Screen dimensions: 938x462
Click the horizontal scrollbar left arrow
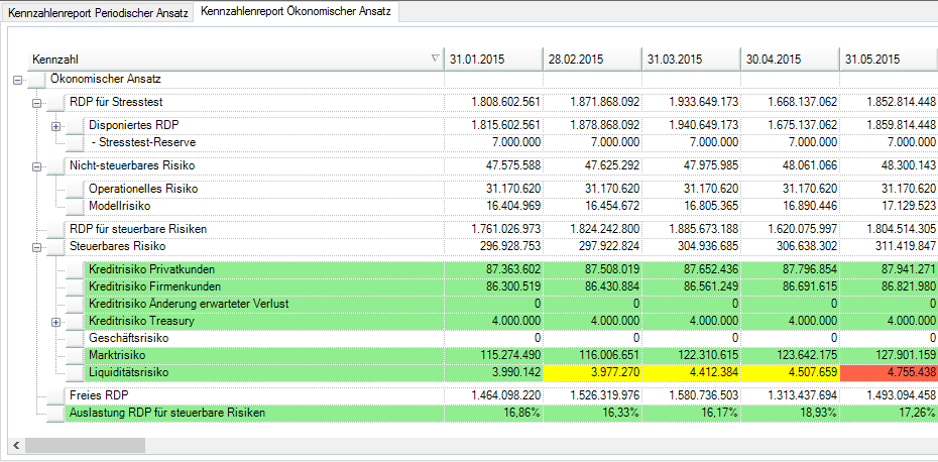tap(14, 445)
